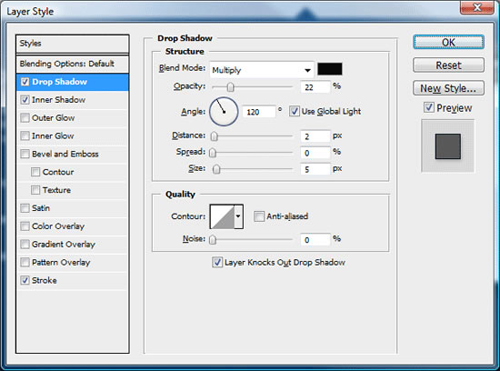Click the Distance value input field
Screen dimensions: 500x371
point(315,136)
